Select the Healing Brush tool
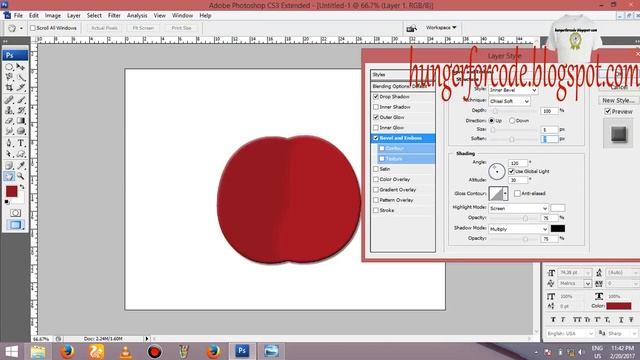 tap(9, 100)
